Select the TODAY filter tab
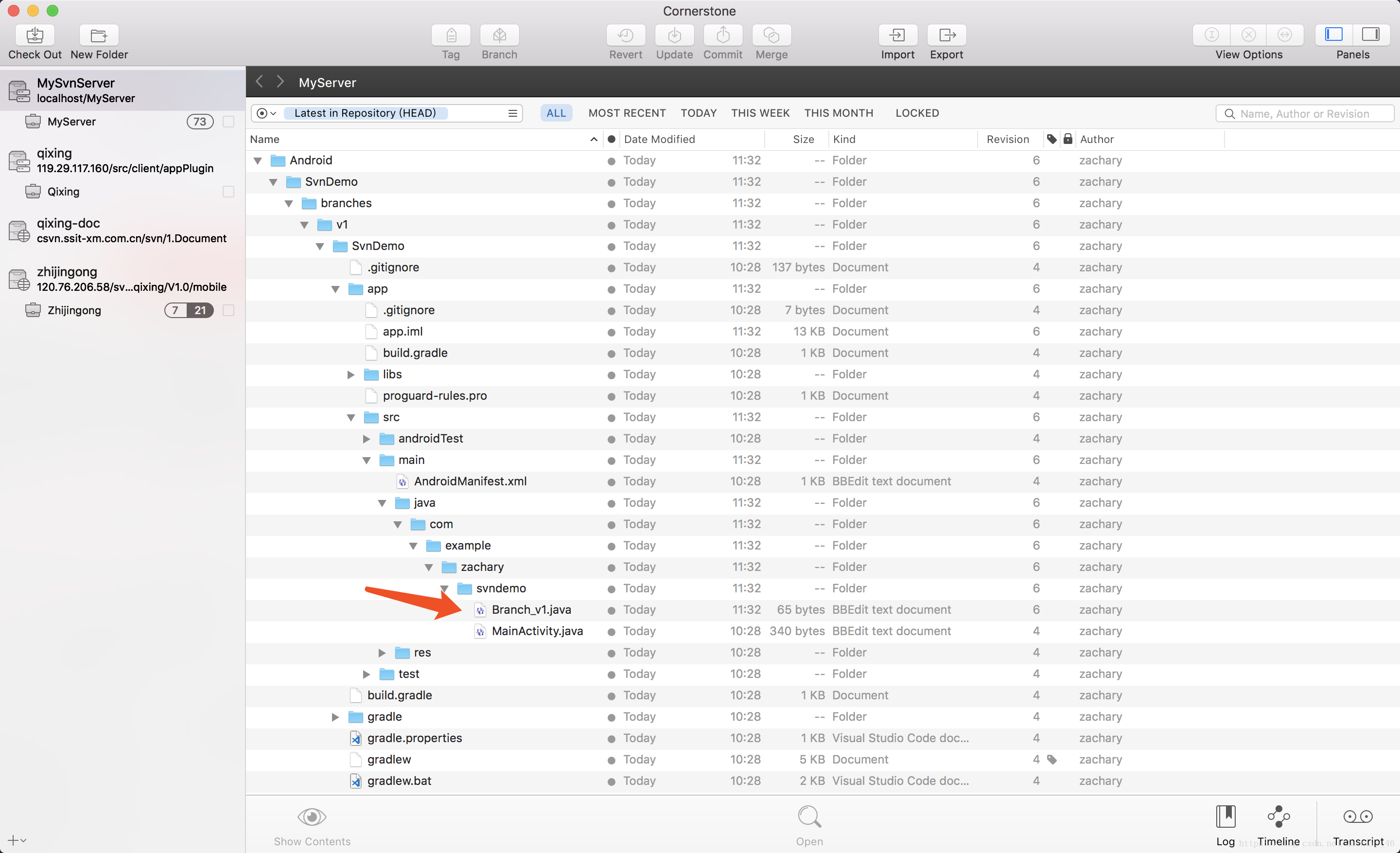Image resolution: width=1400 pixels, height=853 pixels. pos(698,113)
